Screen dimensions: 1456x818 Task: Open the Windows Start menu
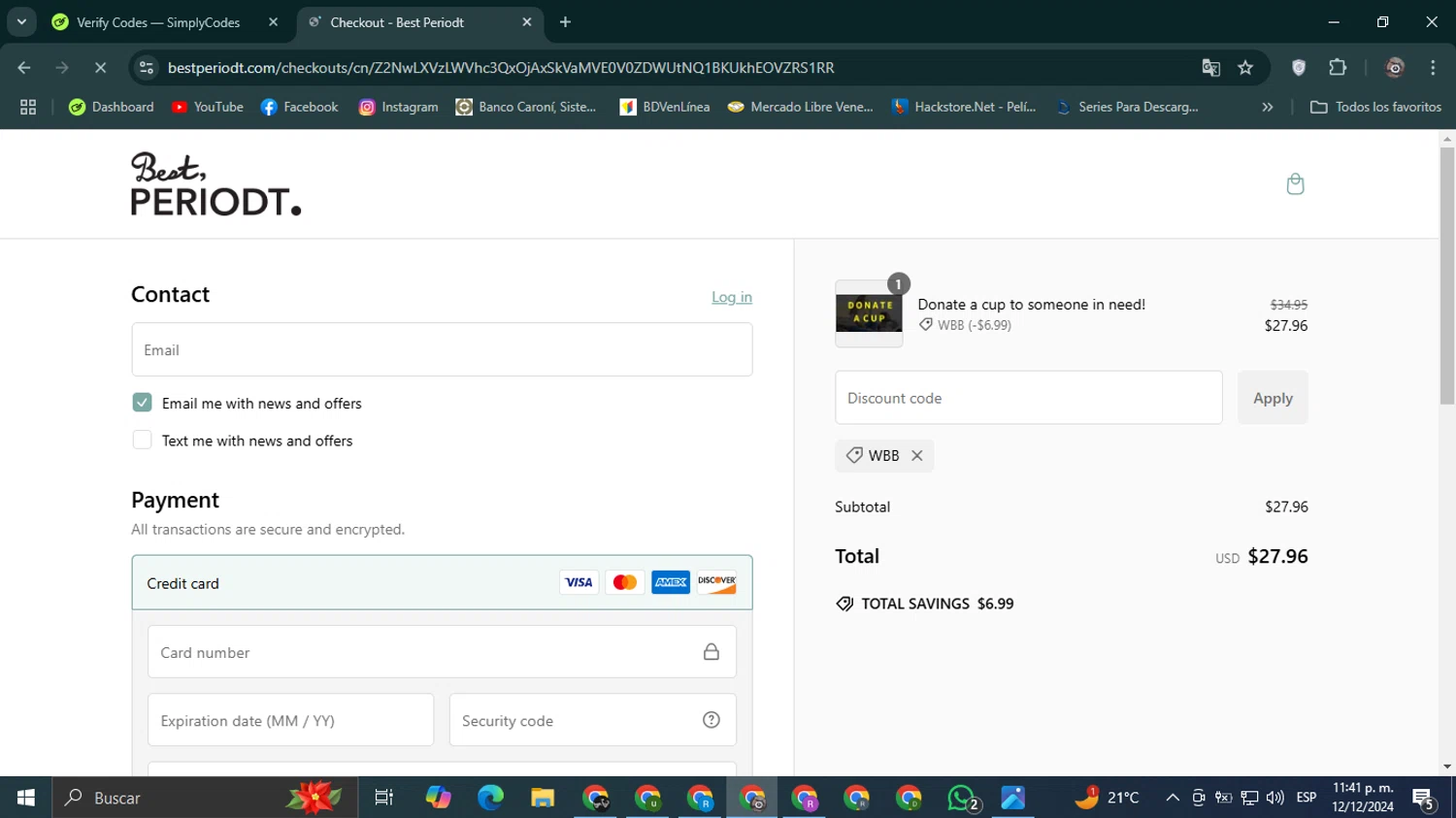pos(26,798)
